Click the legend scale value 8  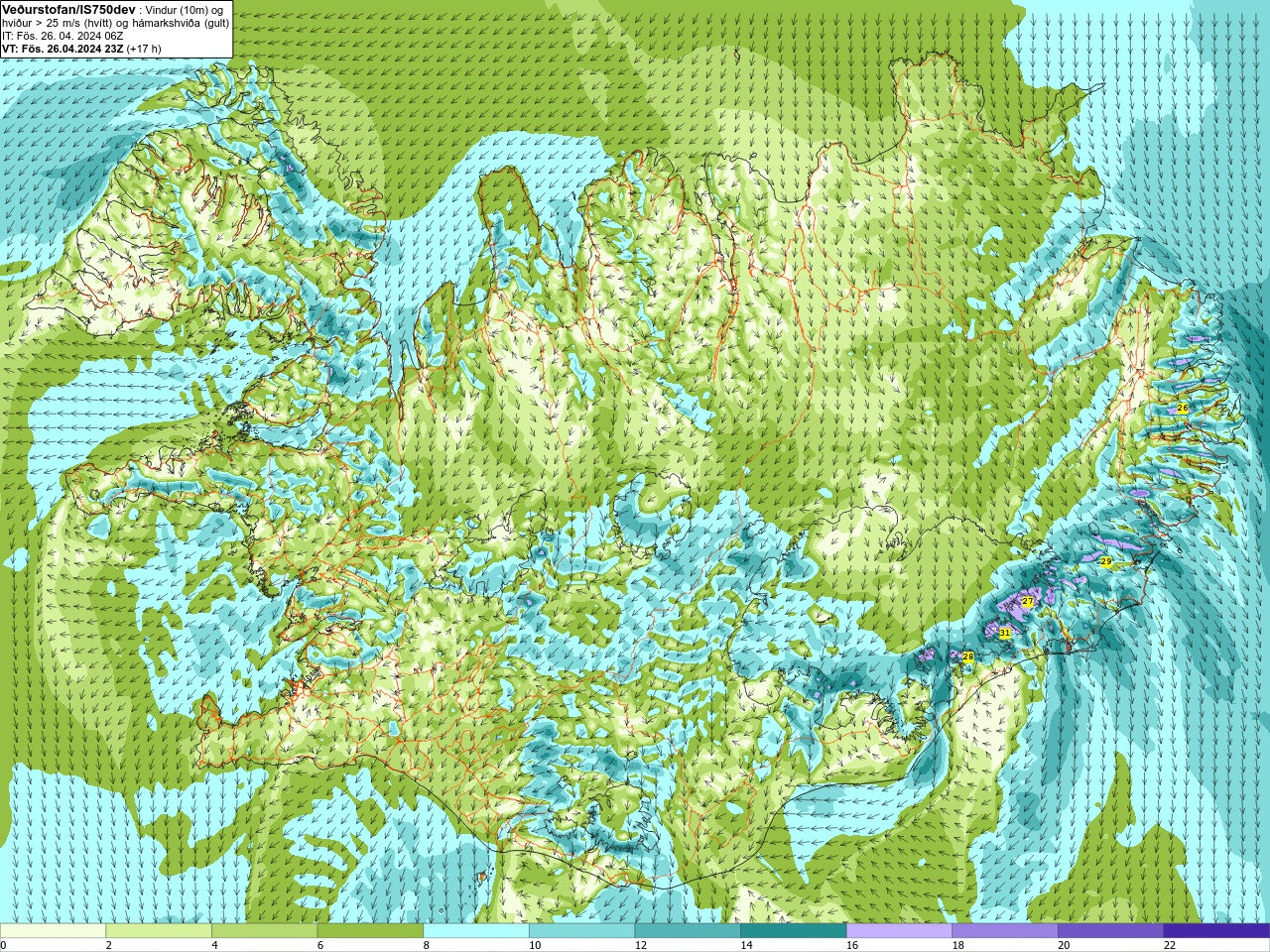(x=426, y=946)
